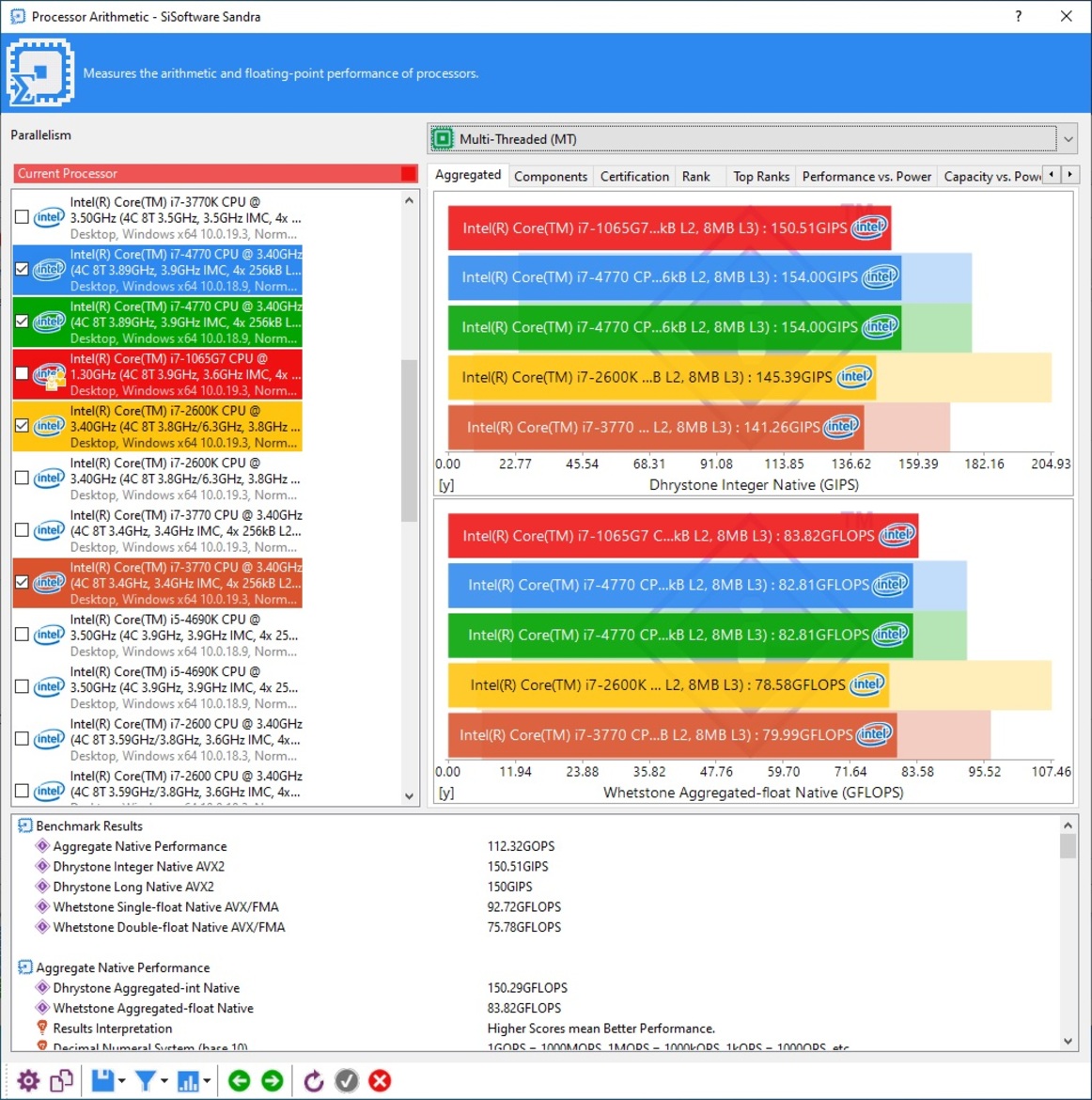Viewport: 1092px width, 1100px height.
Task: Click the Intel logo of the i7-3770K row
Action: pyautogui.click(x=49, y=217)
